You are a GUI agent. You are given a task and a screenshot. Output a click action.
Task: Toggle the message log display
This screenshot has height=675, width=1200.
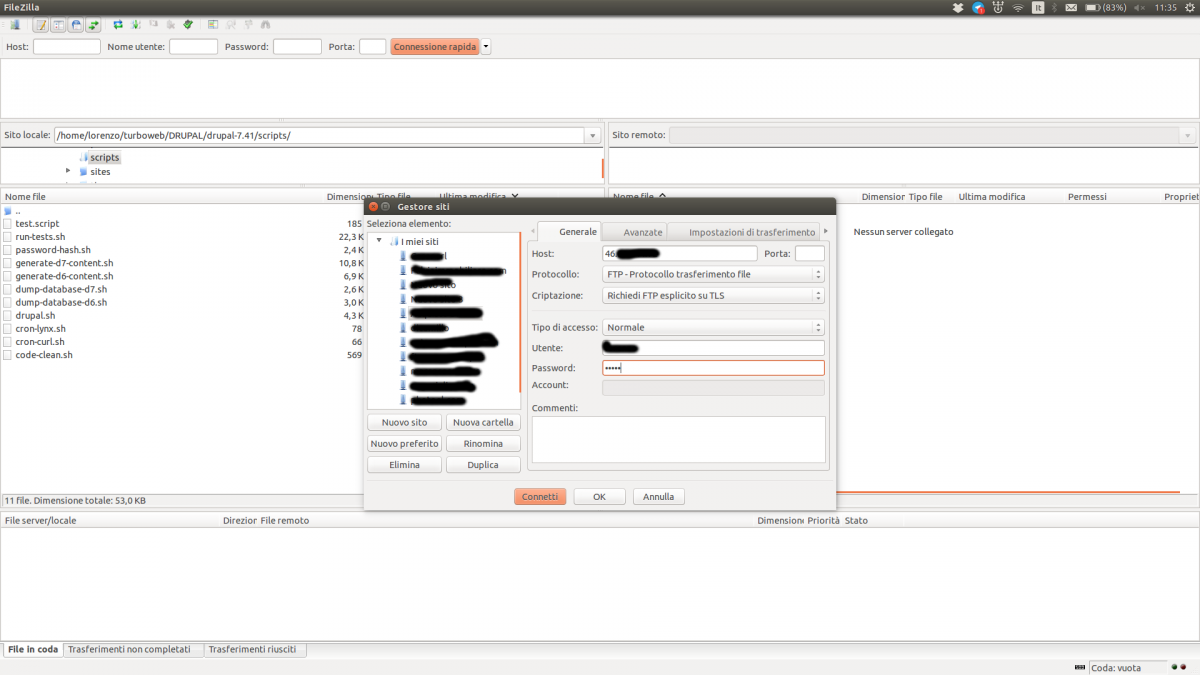41,24
